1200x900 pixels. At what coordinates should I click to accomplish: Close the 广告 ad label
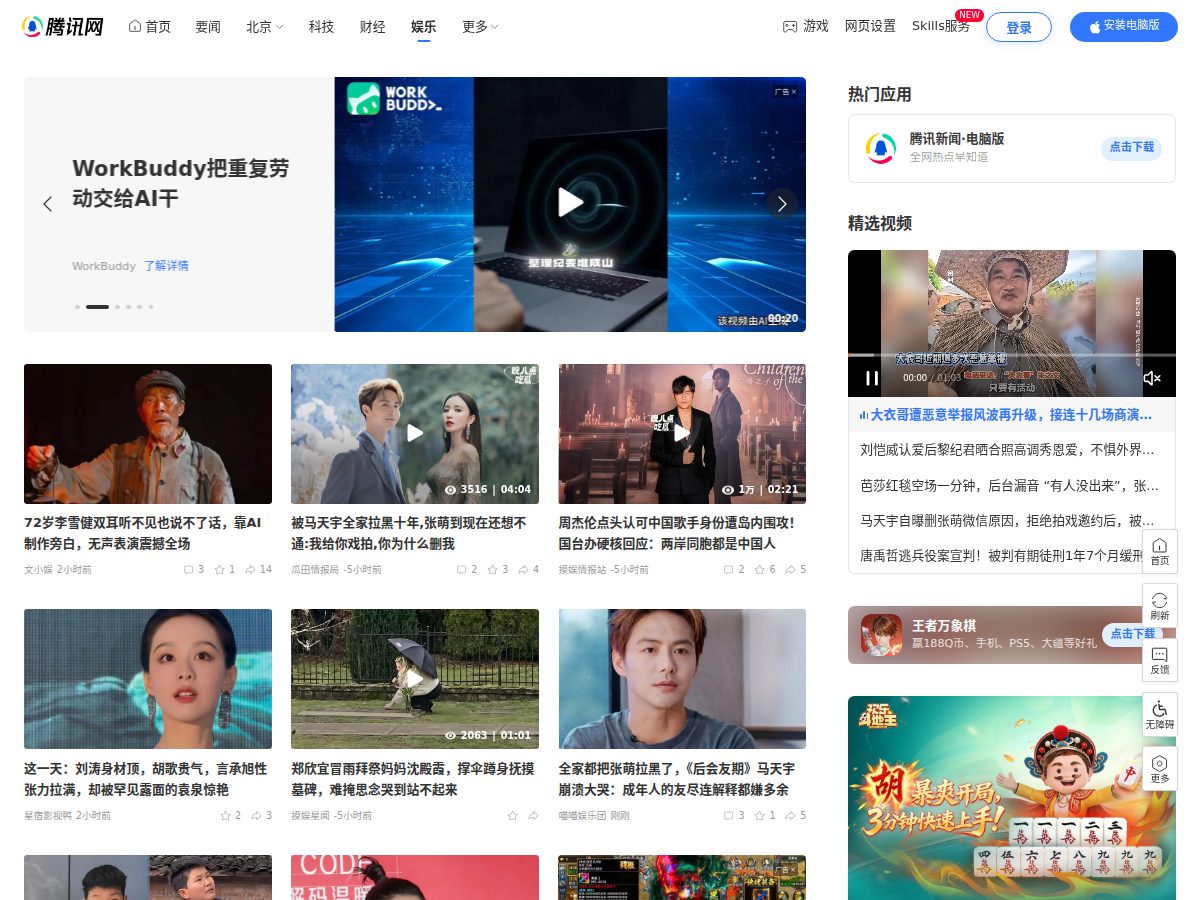pyautogui.click(x=786, y=92)
